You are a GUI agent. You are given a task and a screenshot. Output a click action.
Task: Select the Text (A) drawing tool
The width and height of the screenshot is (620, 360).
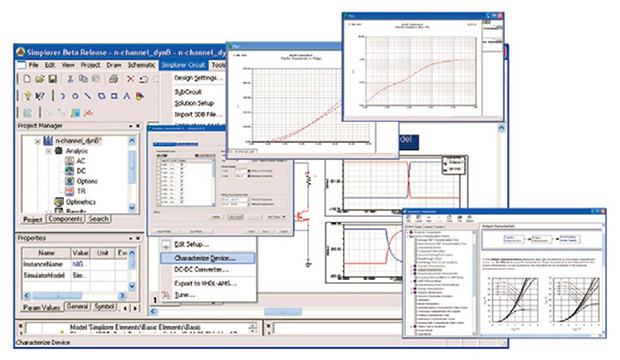tap(127, 96)
